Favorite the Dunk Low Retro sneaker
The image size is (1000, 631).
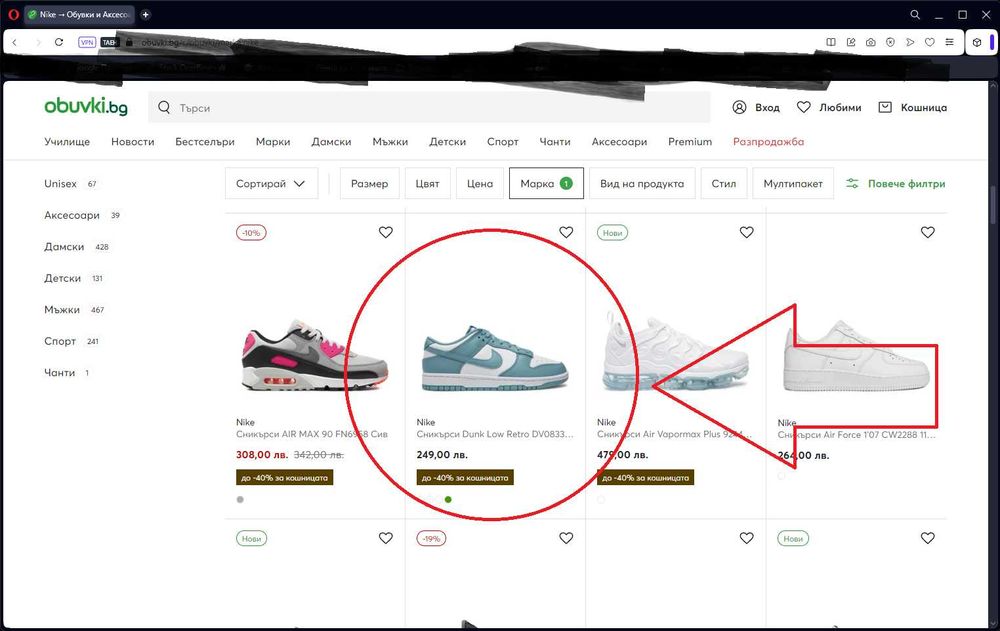tap(566, 232)
